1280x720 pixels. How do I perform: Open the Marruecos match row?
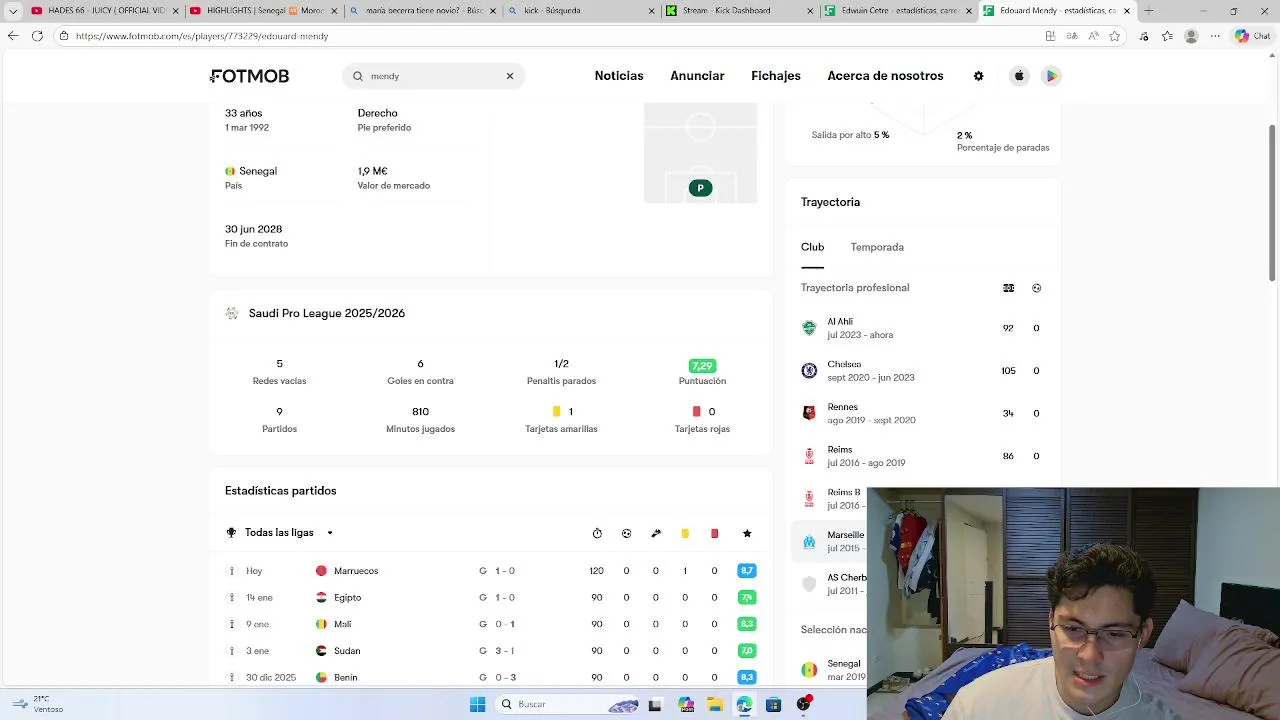click(x=490, y=571)
